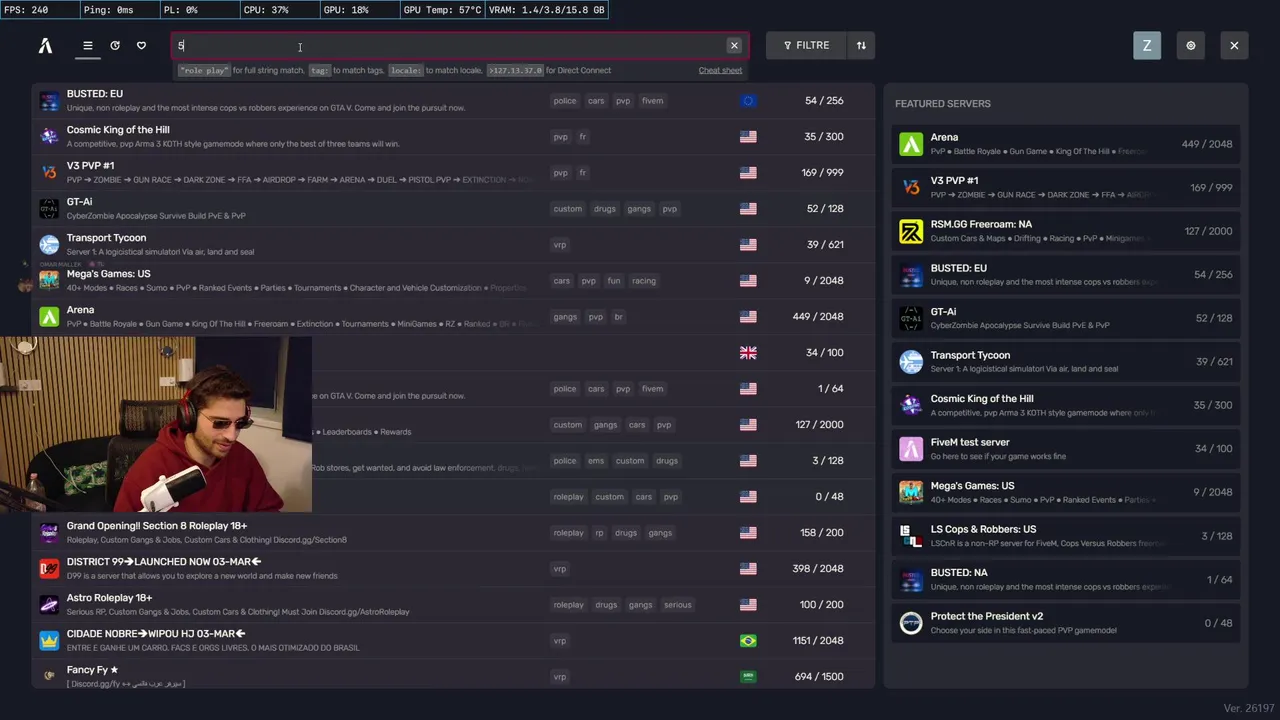The image size is (1280, 720).
Task: Click 'fivem' tag on BUSTED: EU row
Action: (652, 100)
